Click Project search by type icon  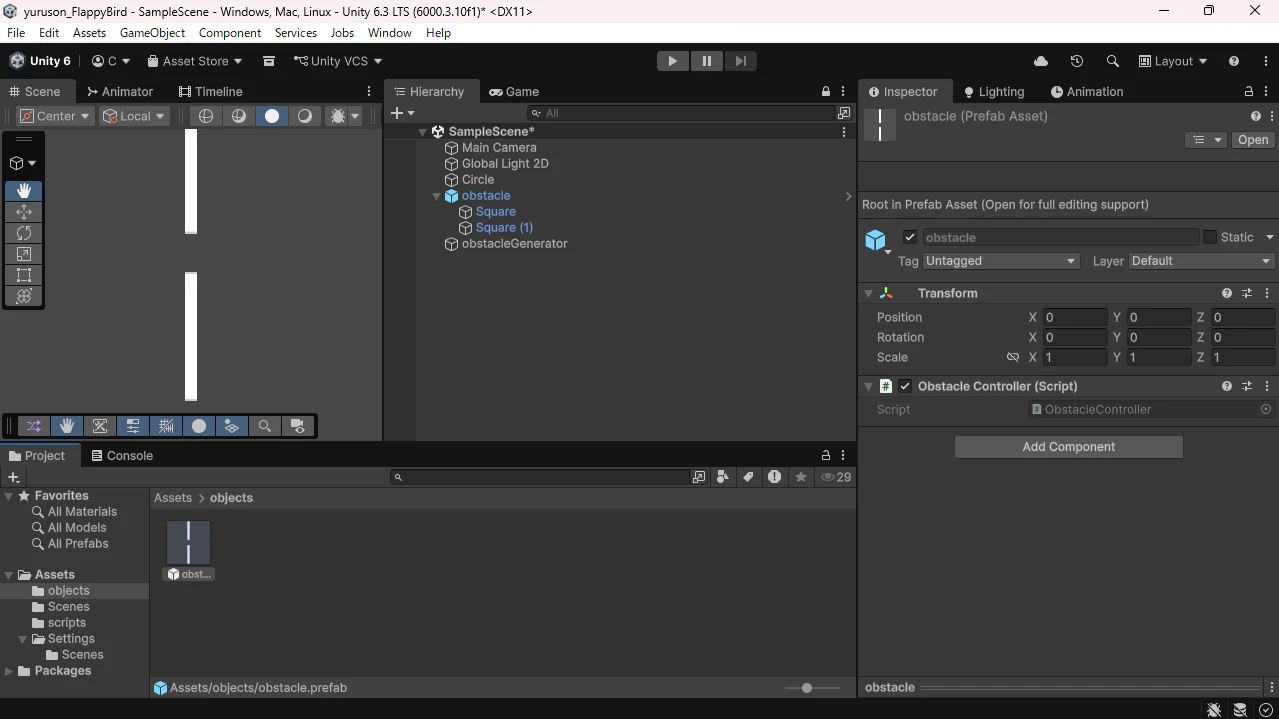723,477
